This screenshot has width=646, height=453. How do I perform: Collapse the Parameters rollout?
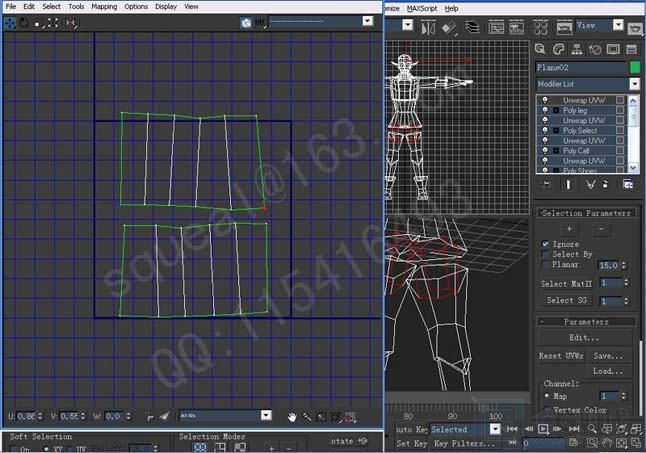pos(585,322)
